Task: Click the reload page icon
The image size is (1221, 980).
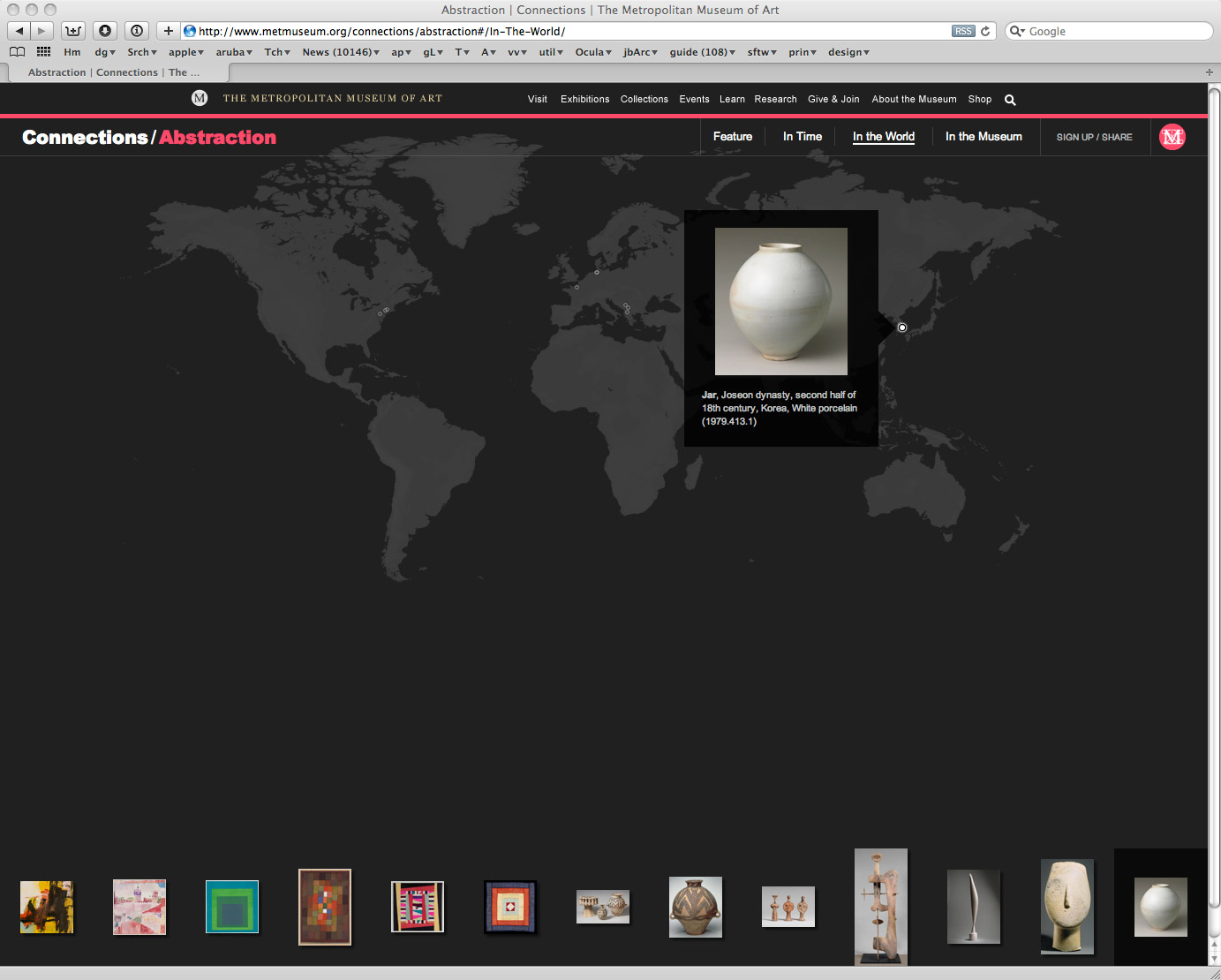Action: coord(985,31)
